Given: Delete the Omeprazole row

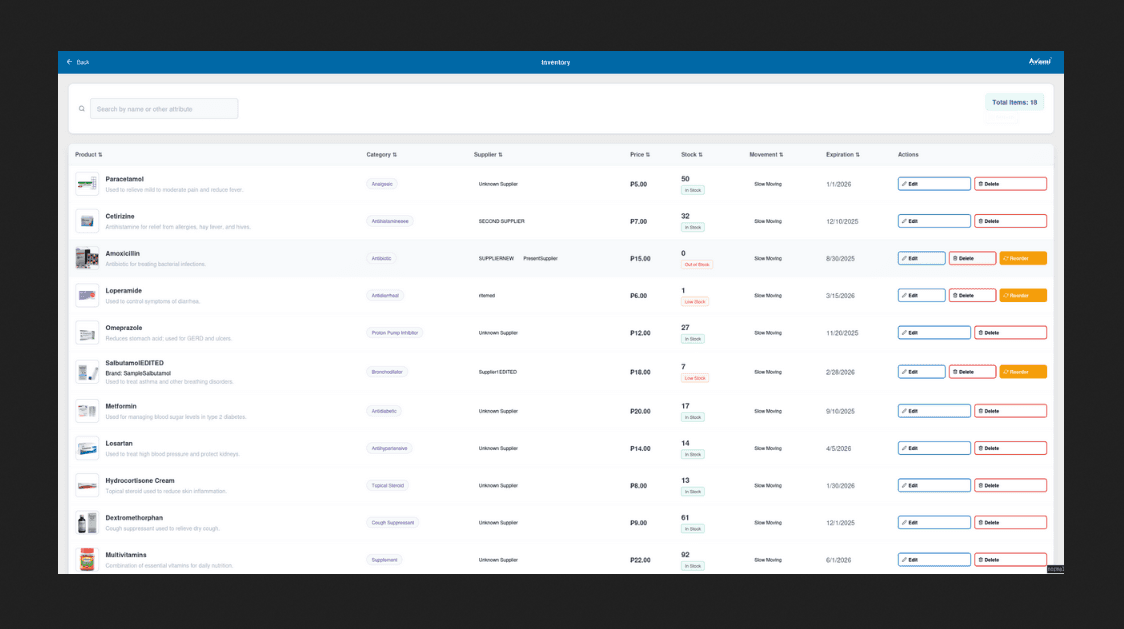Looking at the screenshot, I should (1010, 333).
